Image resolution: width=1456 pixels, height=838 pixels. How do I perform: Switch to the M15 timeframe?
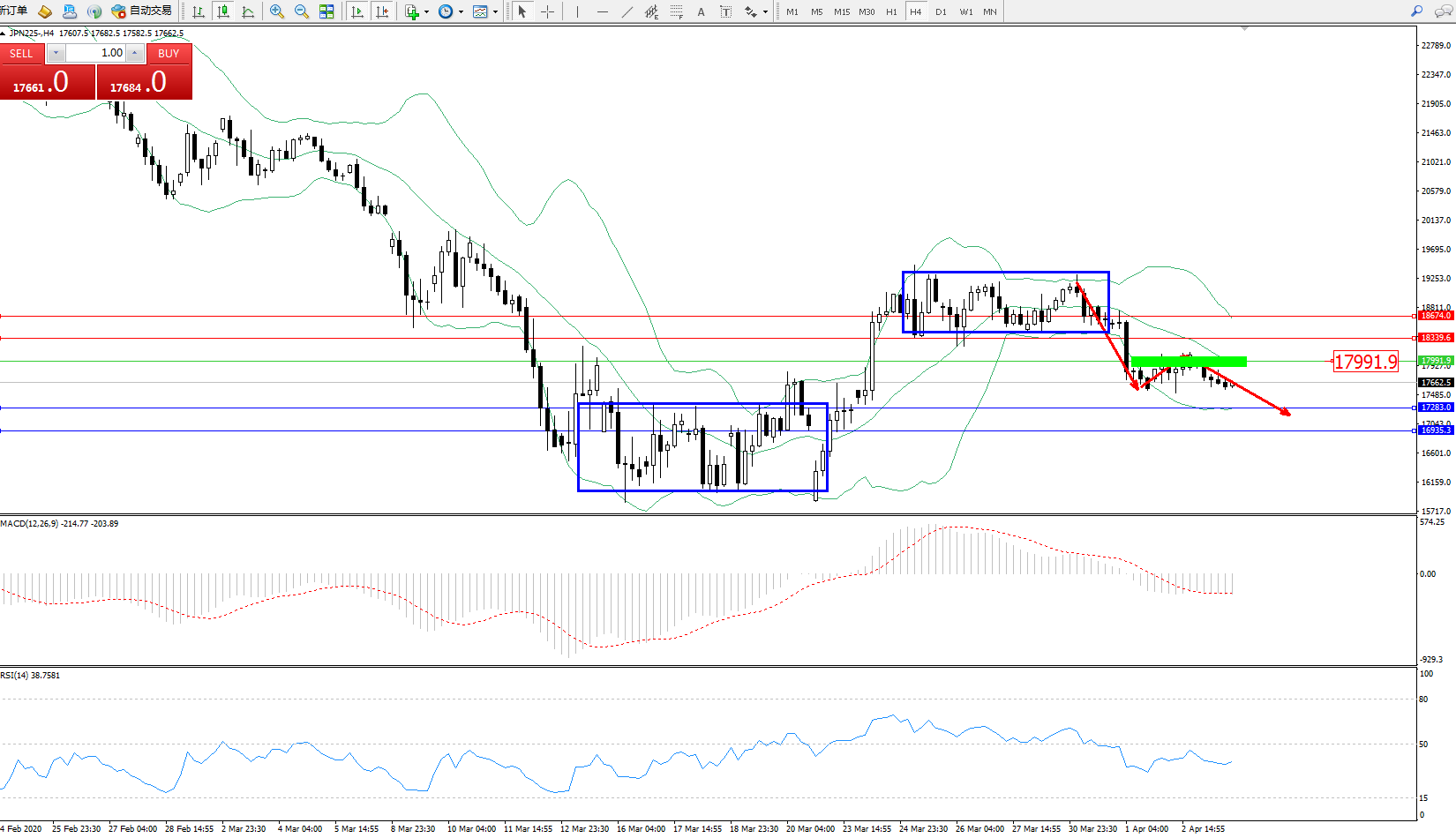(842, 11)
